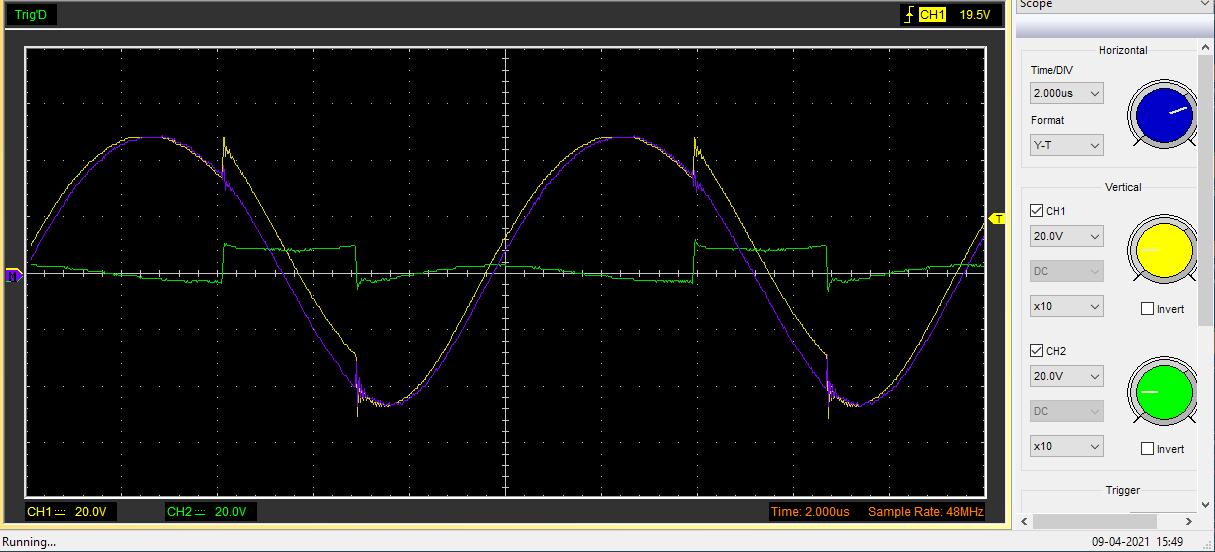Click the Sample Rate: 48MHz readout
This screenshot has height=552, width=1215.
point(925,512)
